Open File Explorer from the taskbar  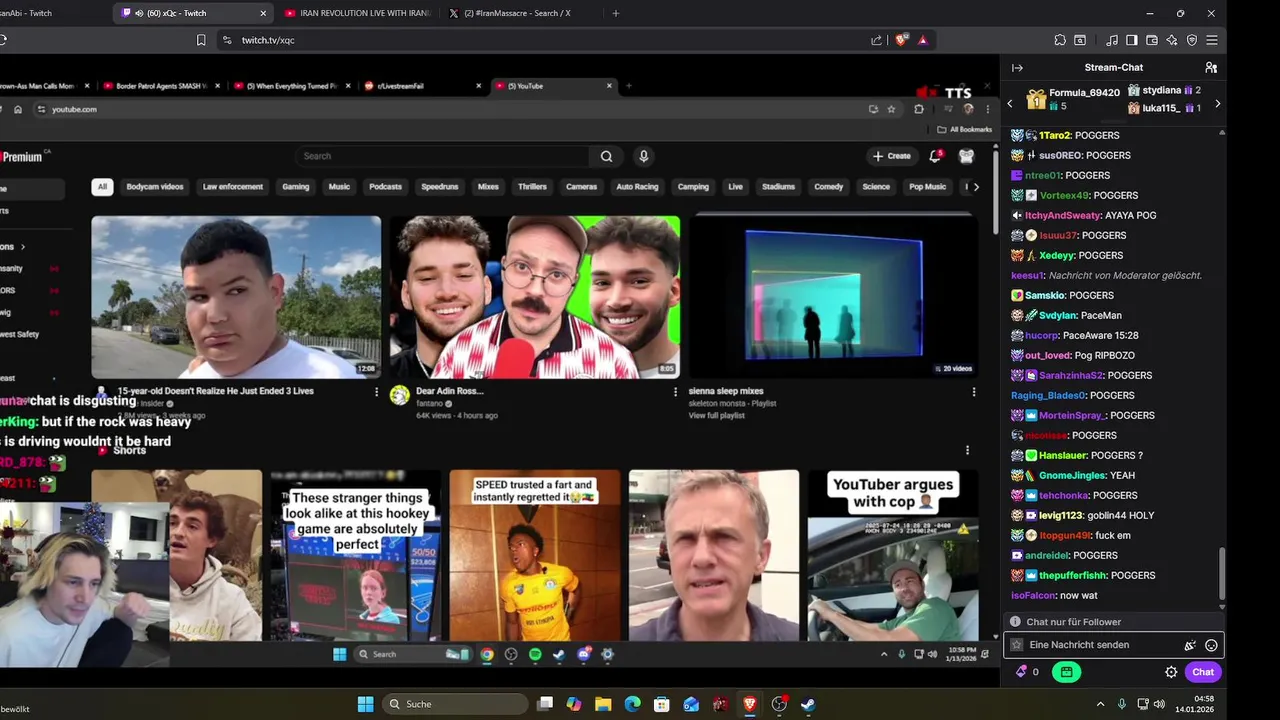603,704
